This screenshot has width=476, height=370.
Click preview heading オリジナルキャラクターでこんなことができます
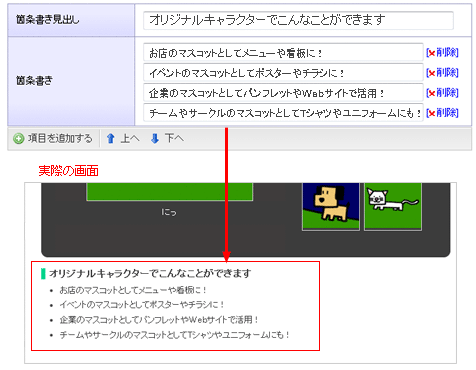(150, 273)
